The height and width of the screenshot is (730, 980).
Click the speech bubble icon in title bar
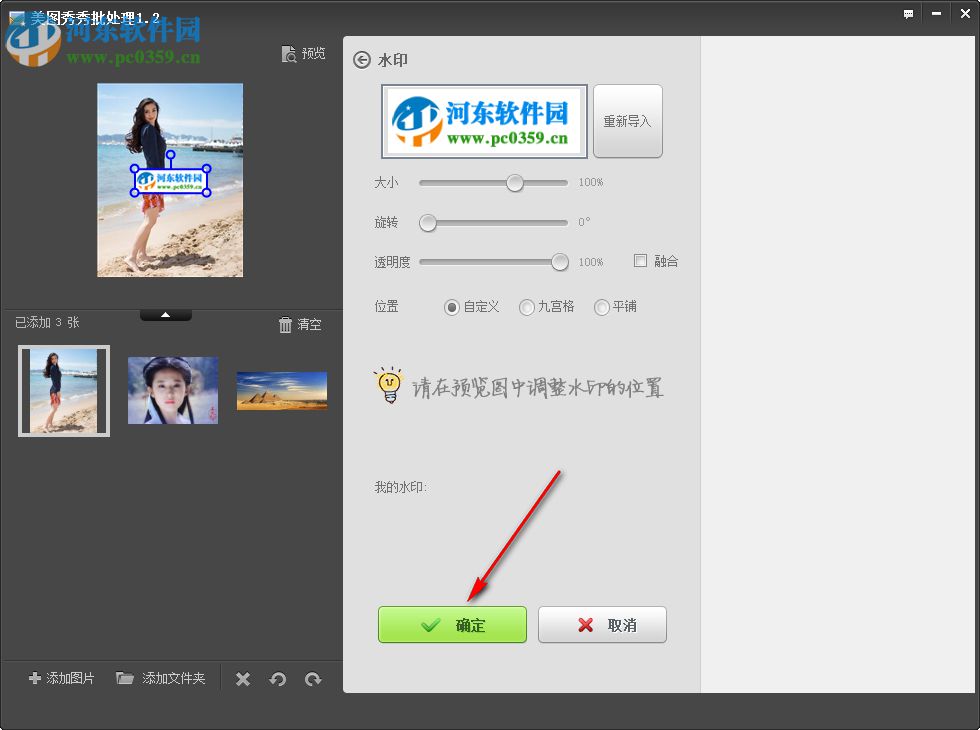point(908,13)
